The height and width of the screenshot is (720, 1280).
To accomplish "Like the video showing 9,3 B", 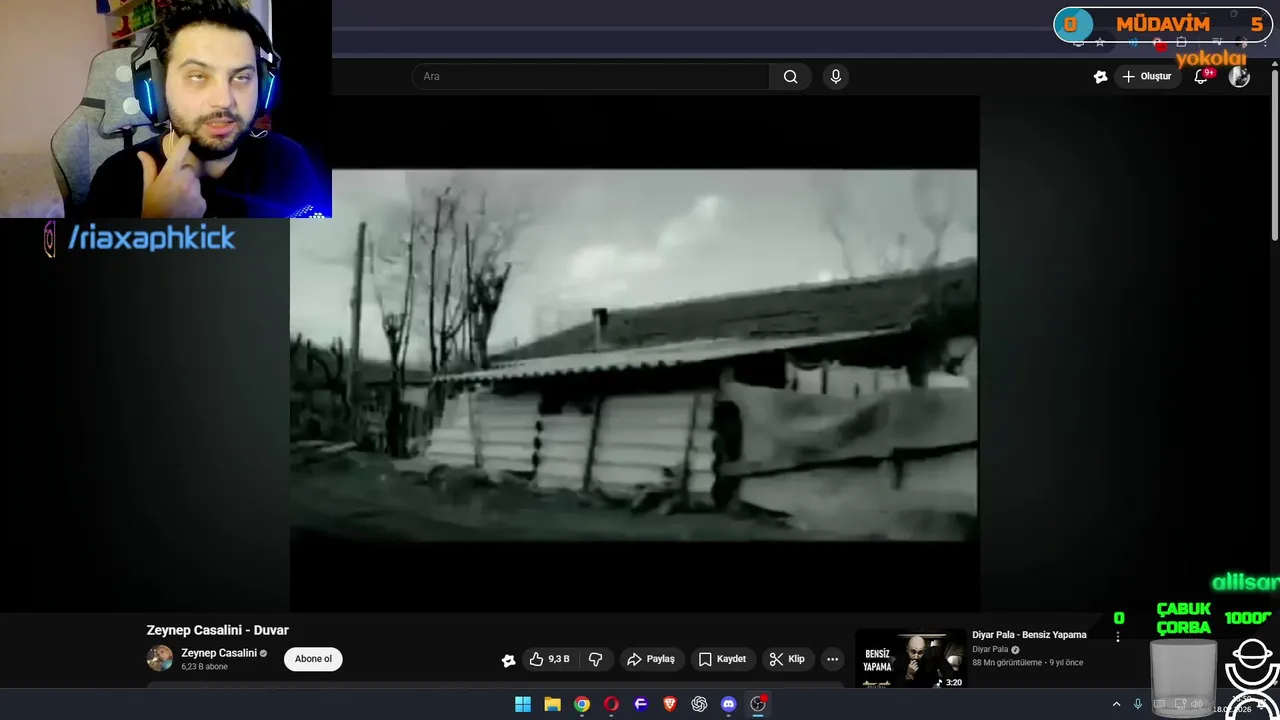I will click(549, 659).
